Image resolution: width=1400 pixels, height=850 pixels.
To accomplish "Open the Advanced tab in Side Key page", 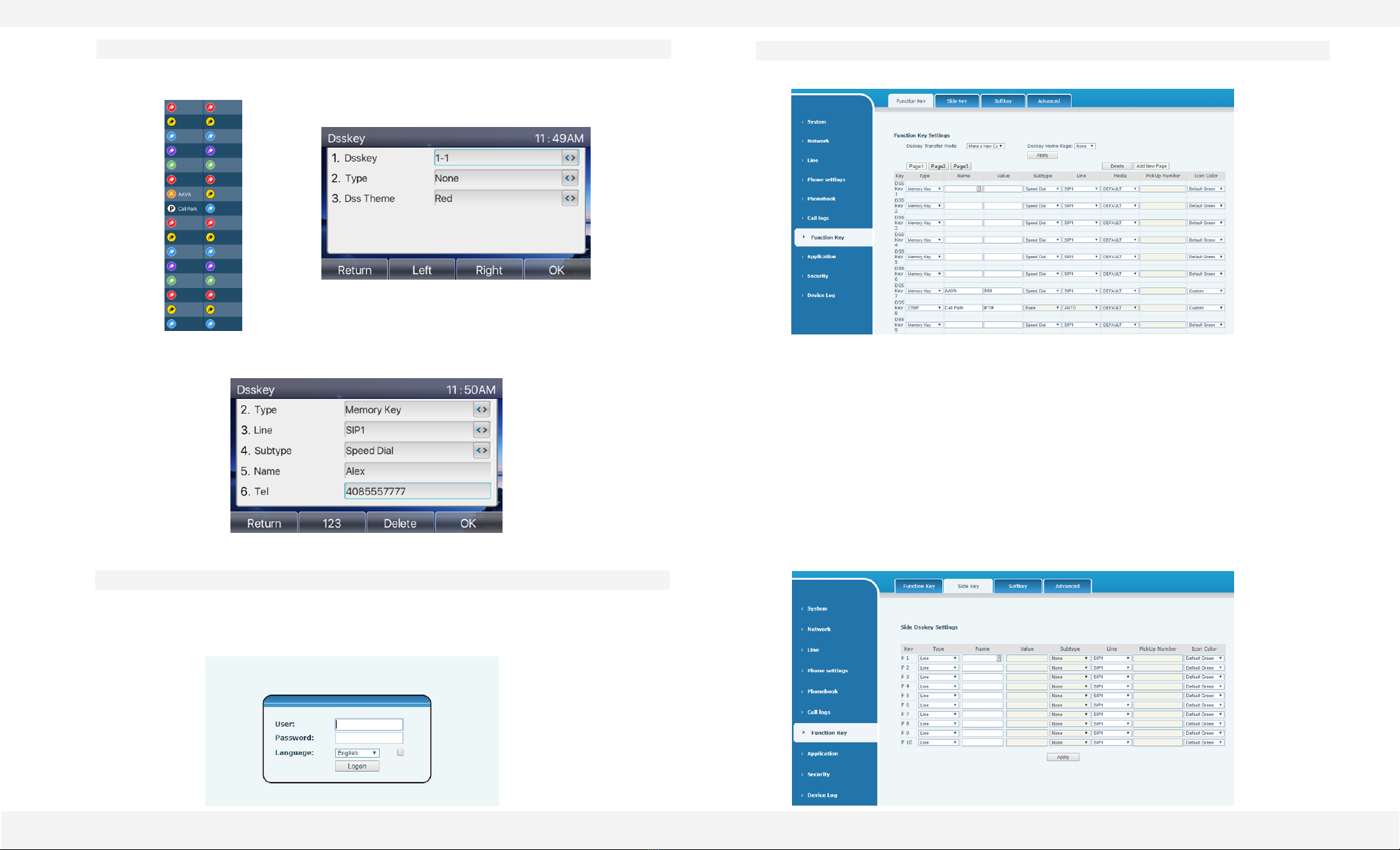I will click(x=1067, y=586).
